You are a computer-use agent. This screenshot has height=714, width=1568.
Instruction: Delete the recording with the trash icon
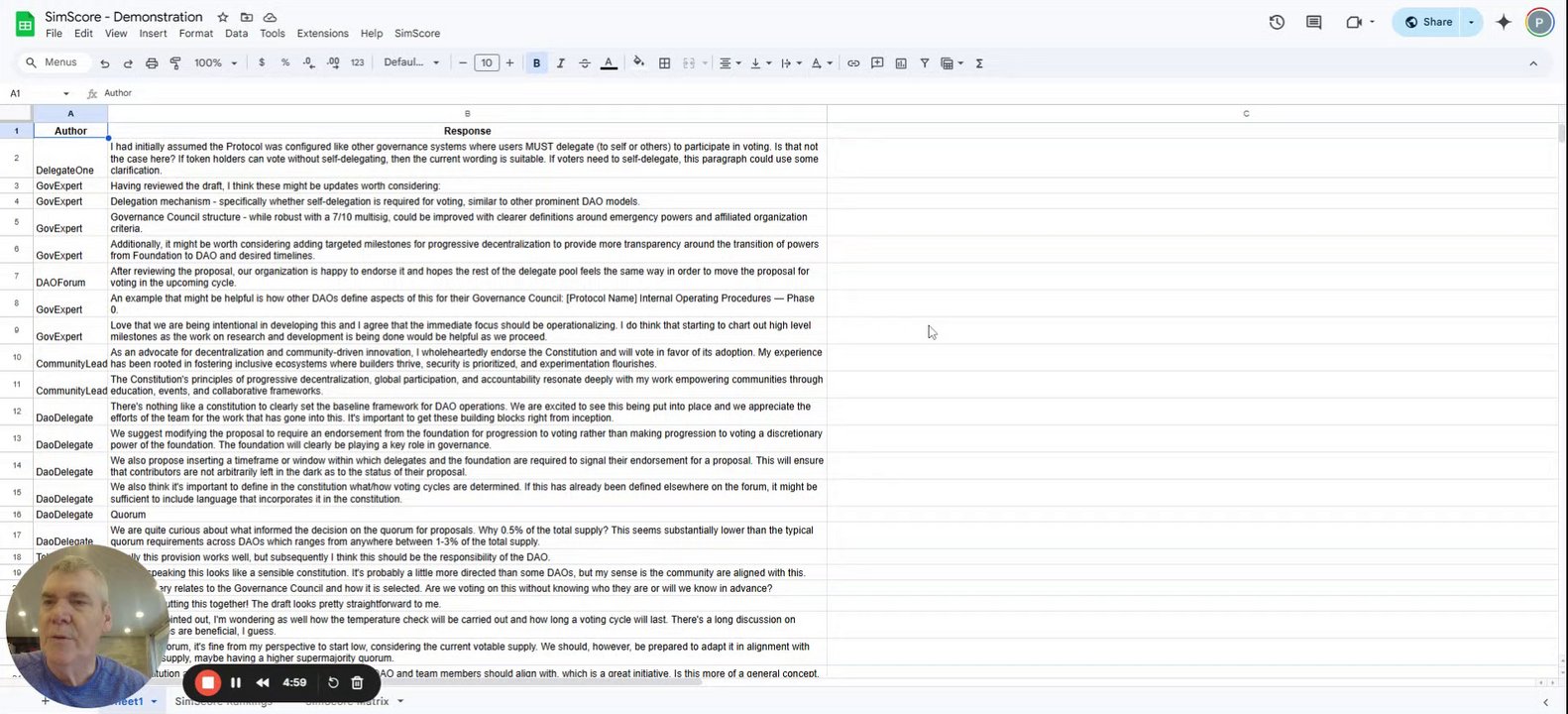pos(358,682)
